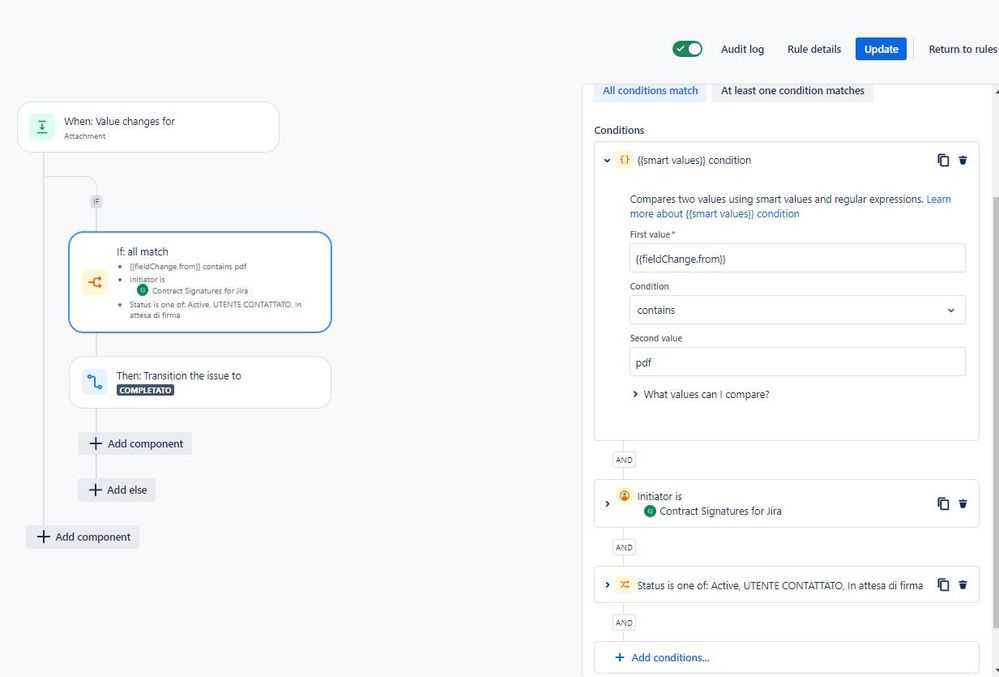Duplicate the Status is one of condition
Screen dimensions: 999x677
pyautogui.click(x=943, y=585)
